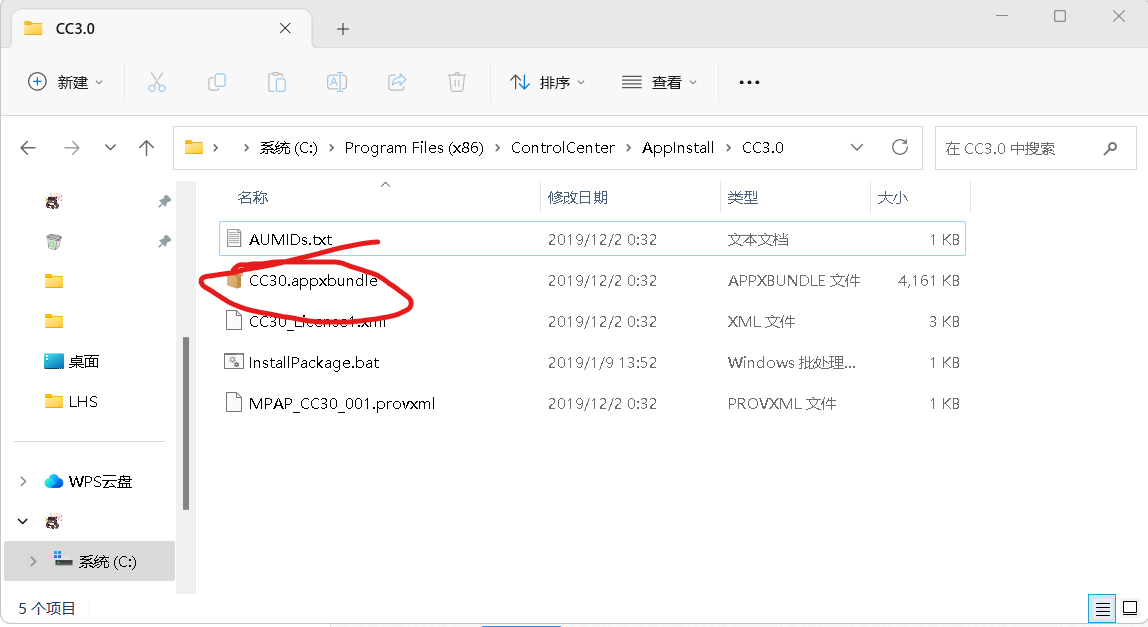This screenshot has width=1148, height=627.
Task: Click the AUMIDs.txt file name
Action: point(290,239)
